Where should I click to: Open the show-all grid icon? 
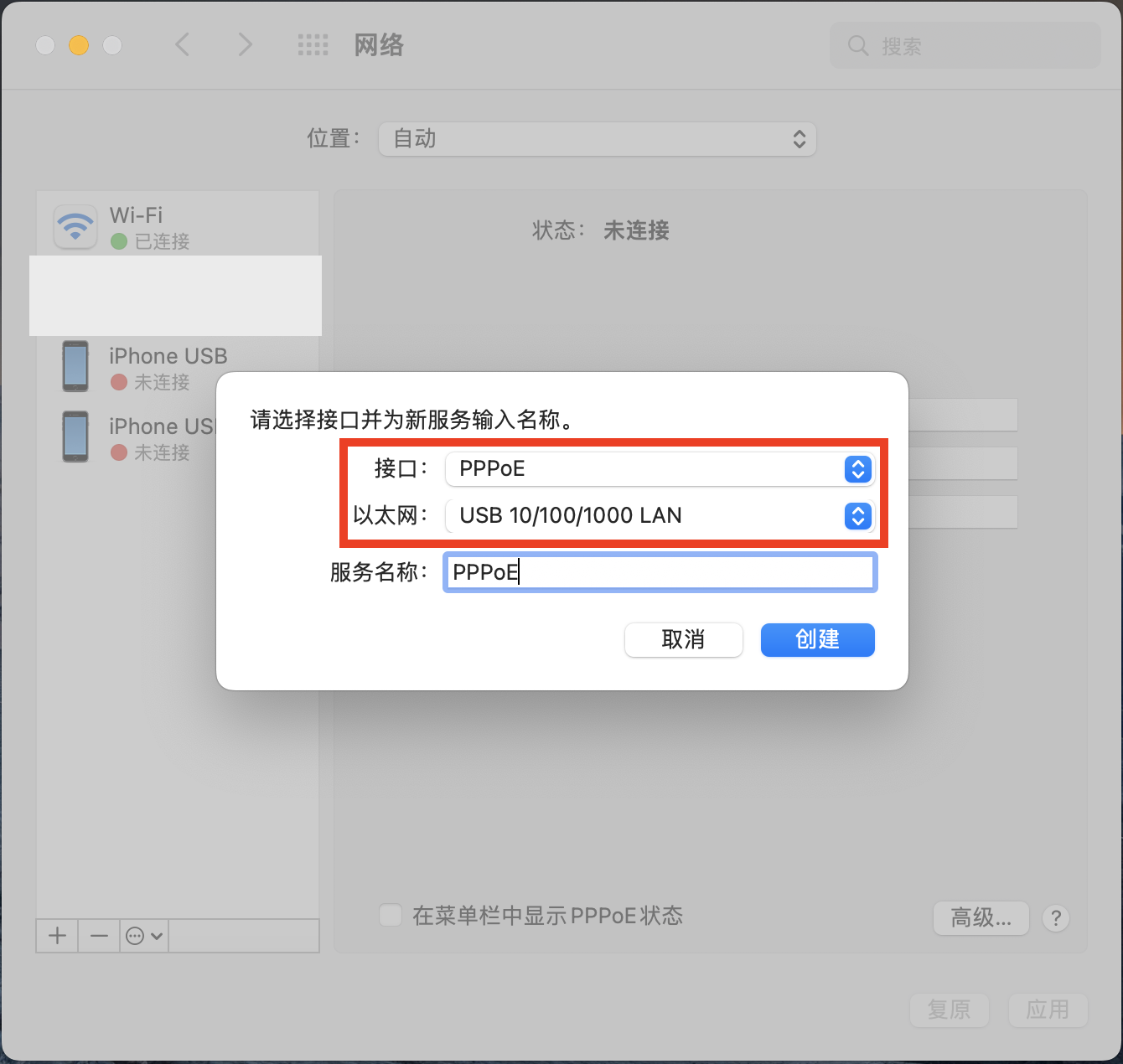tap(313, 45)
